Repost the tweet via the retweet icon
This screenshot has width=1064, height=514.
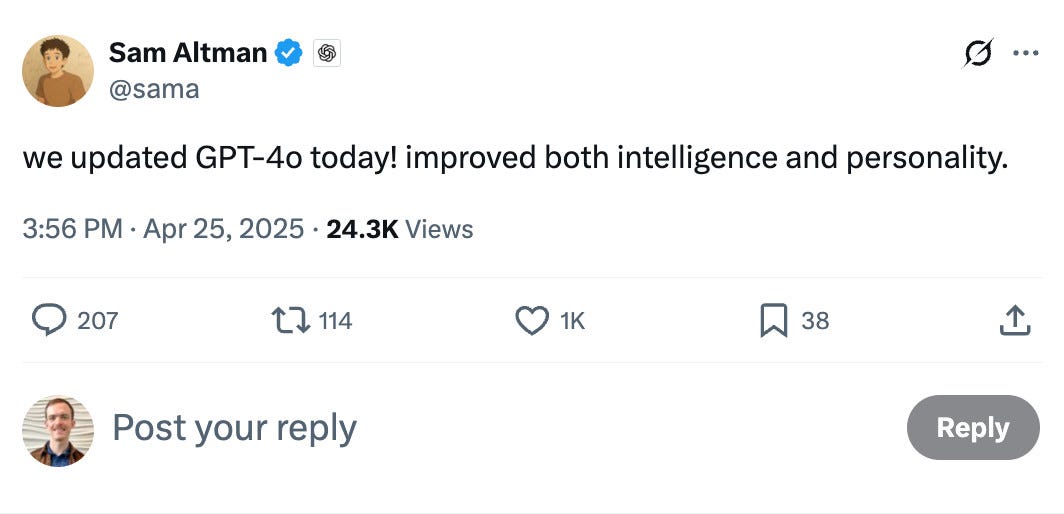pyautogui.click(x=290, y=320)
